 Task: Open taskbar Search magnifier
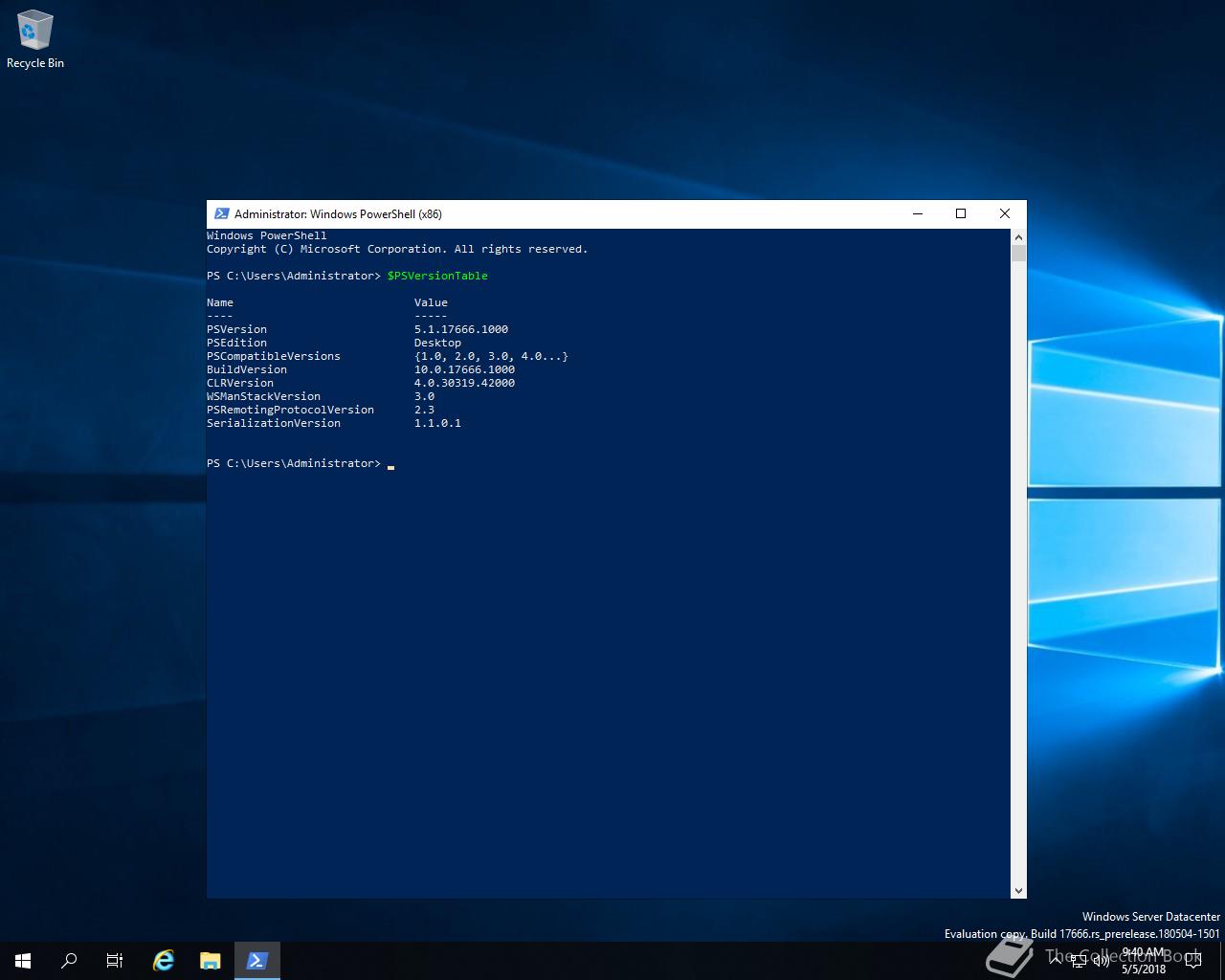tap(69, 961)
